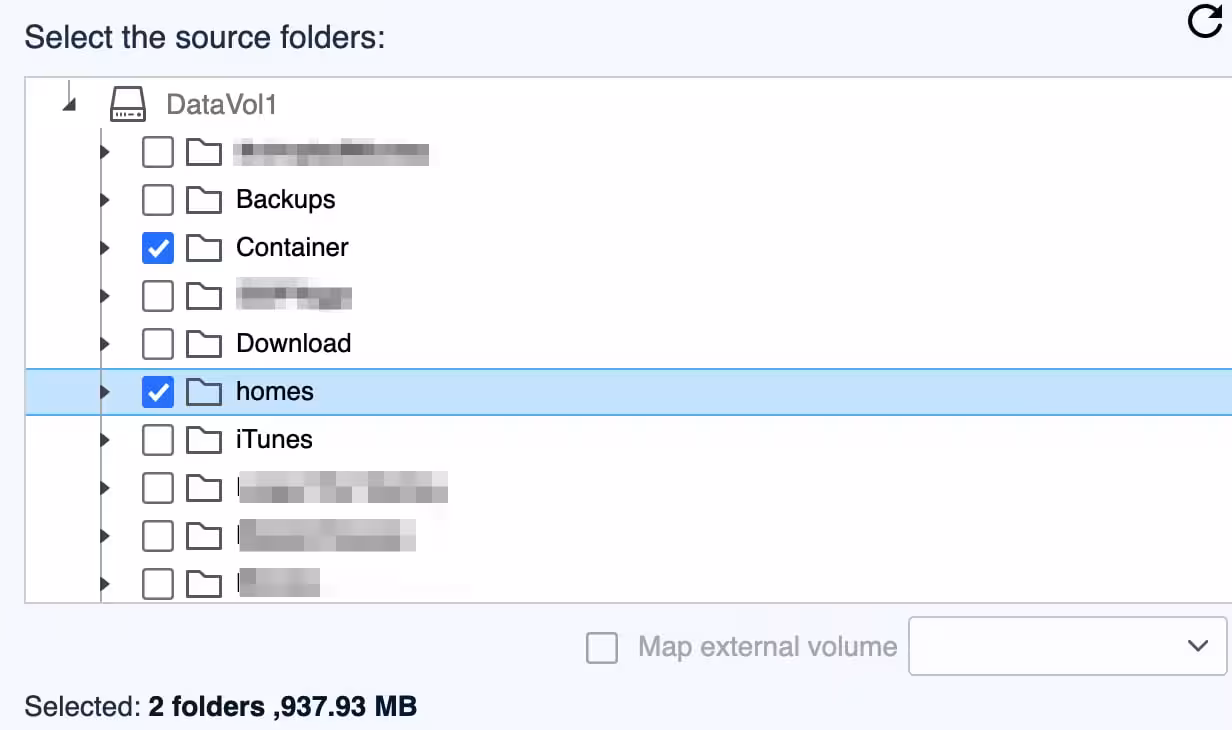The height and width of the screenshot is (730, 1232).
Task: Uncheck the Container folder checkbox
Action: [158, 248]
